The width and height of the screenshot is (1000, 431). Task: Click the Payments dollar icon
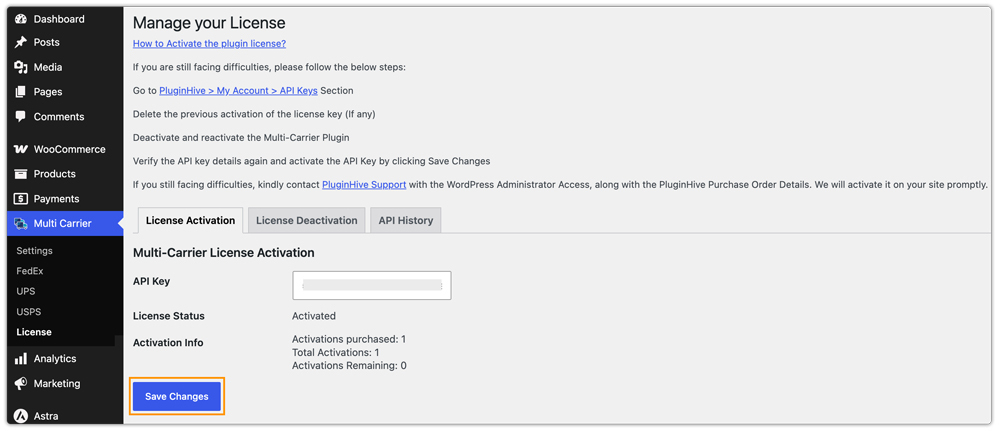[21, 199]
